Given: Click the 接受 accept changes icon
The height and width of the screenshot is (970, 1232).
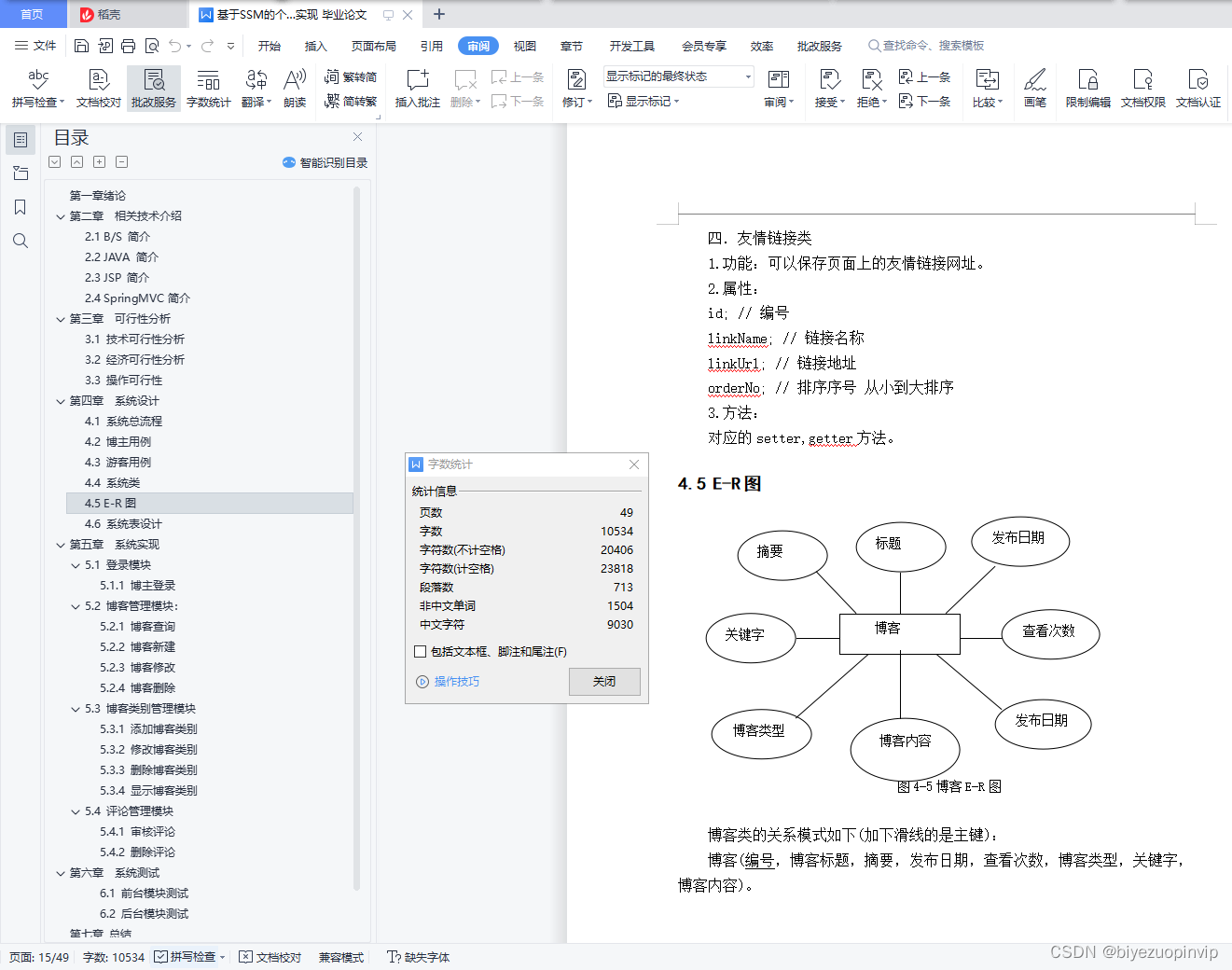Looking at the screenshot, I should pos(829,89).
